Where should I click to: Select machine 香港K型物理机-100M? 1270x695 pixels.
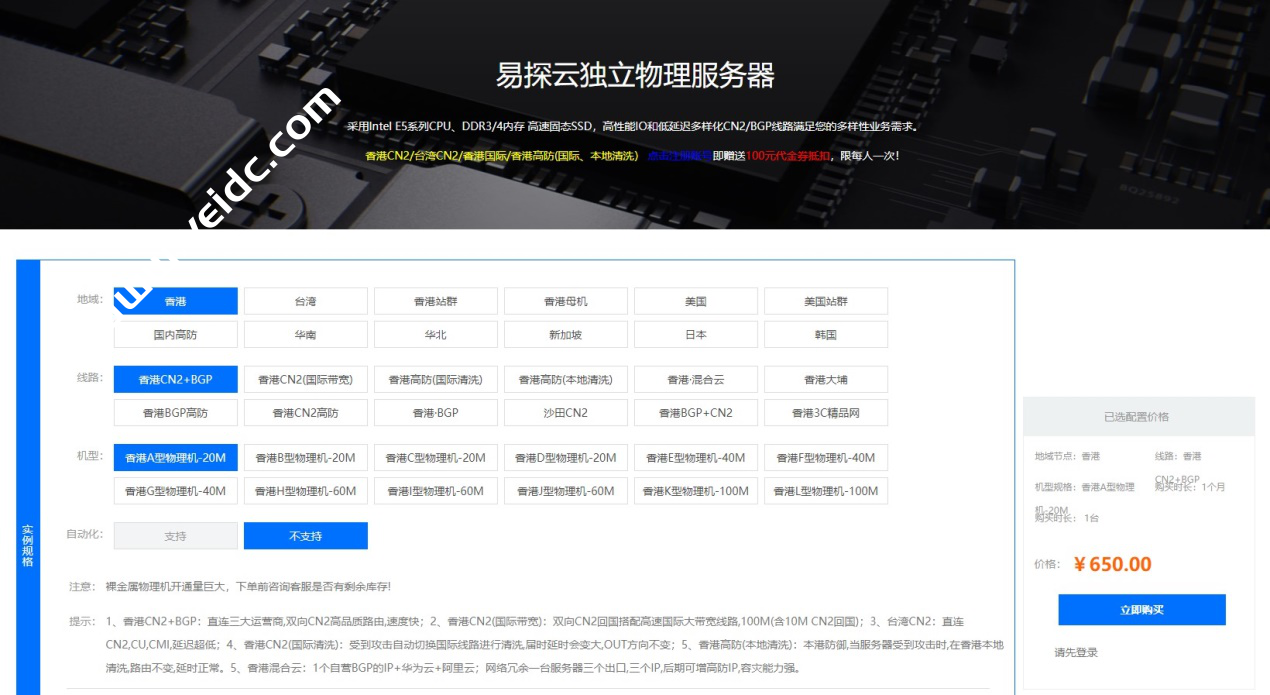click(696, 491)
